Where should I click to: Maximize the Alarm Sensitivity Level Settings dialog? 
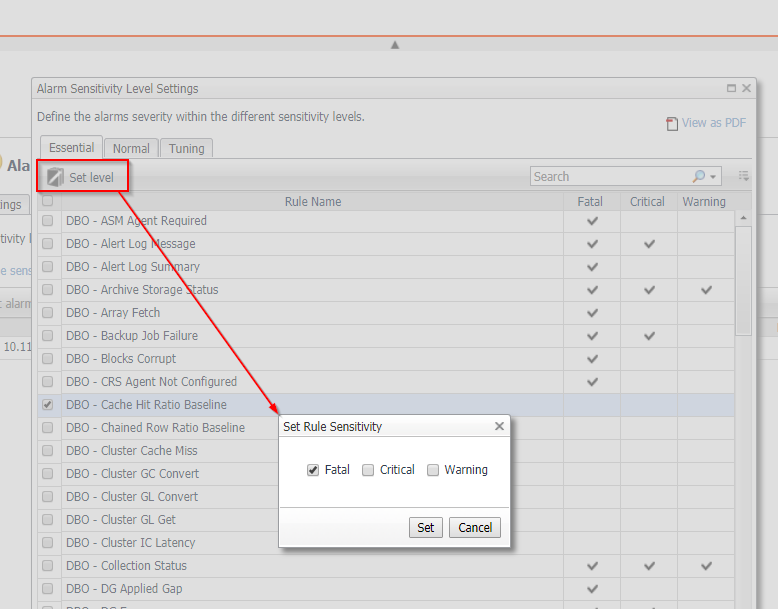[x=731, y=89]
